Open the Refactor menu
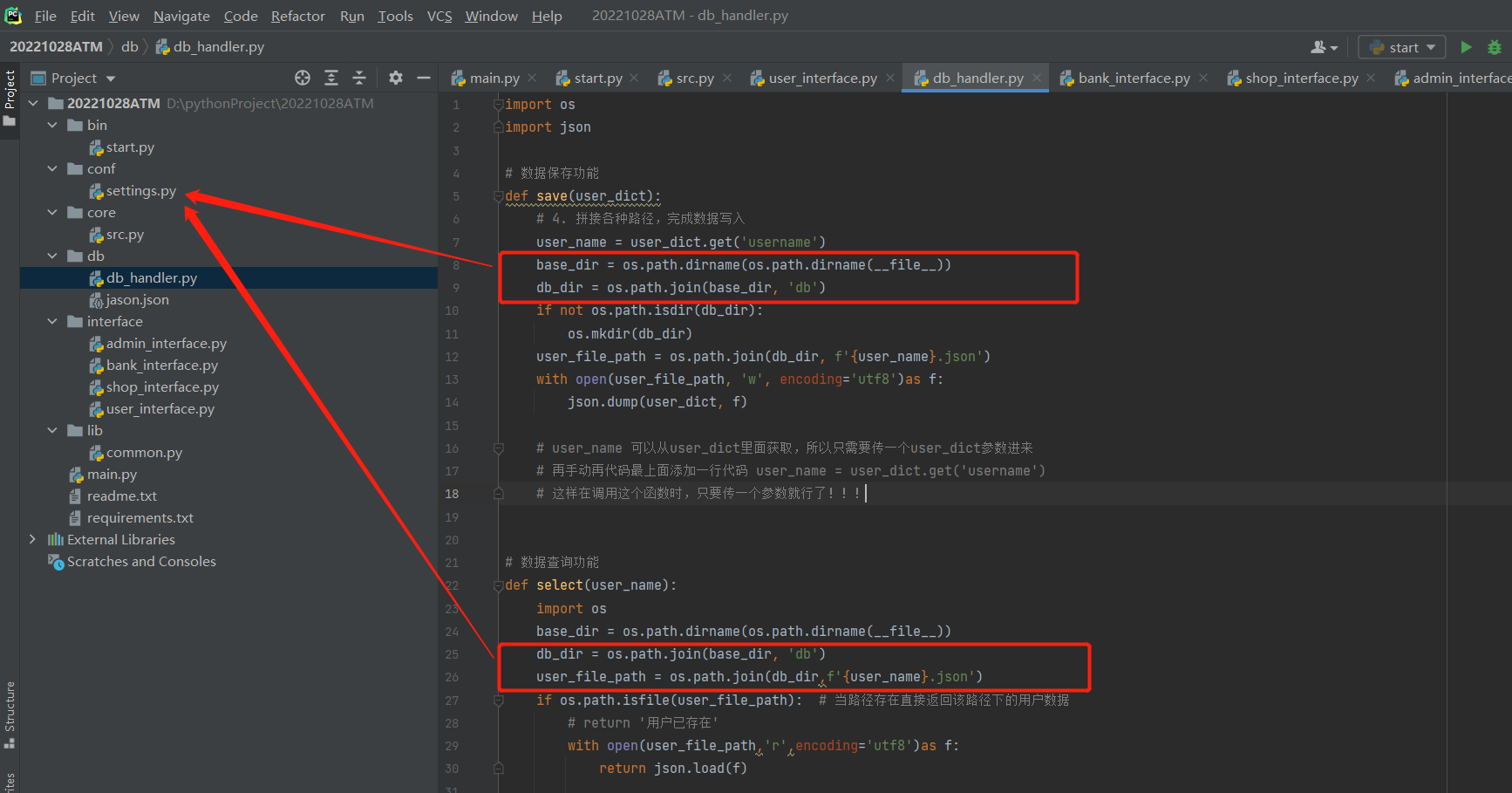Image resolution: width=1512 pixels, height=793 pixels. coord(298,16)
